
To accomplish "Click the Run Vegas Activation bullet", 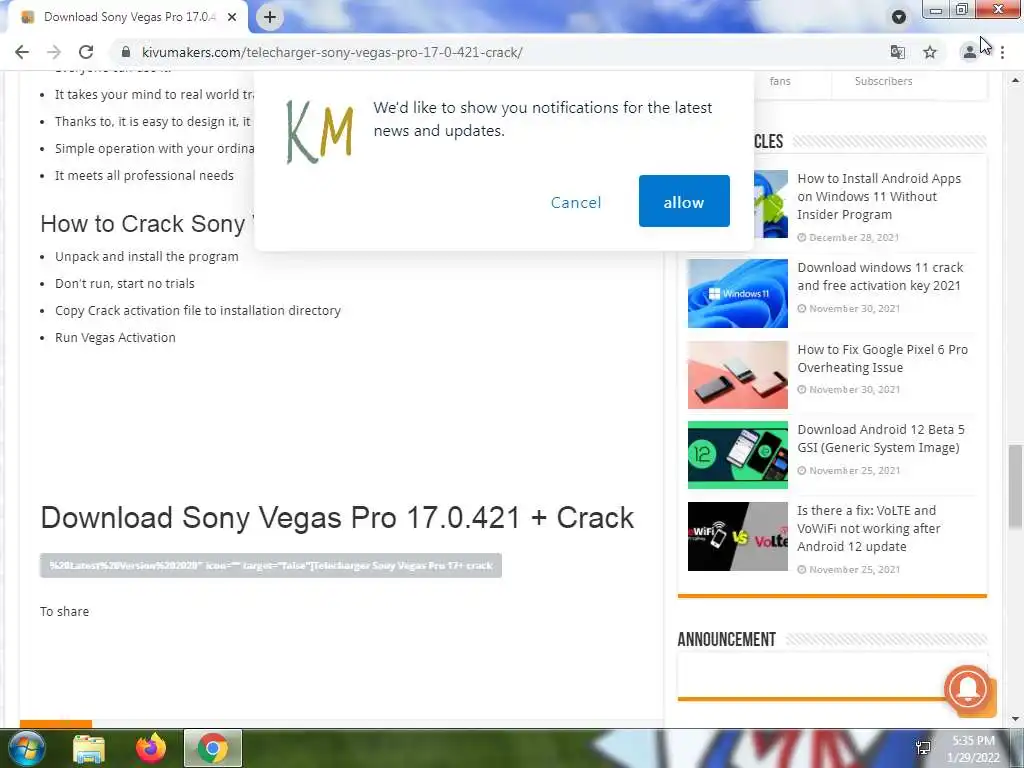I will (x=115, y=338).
